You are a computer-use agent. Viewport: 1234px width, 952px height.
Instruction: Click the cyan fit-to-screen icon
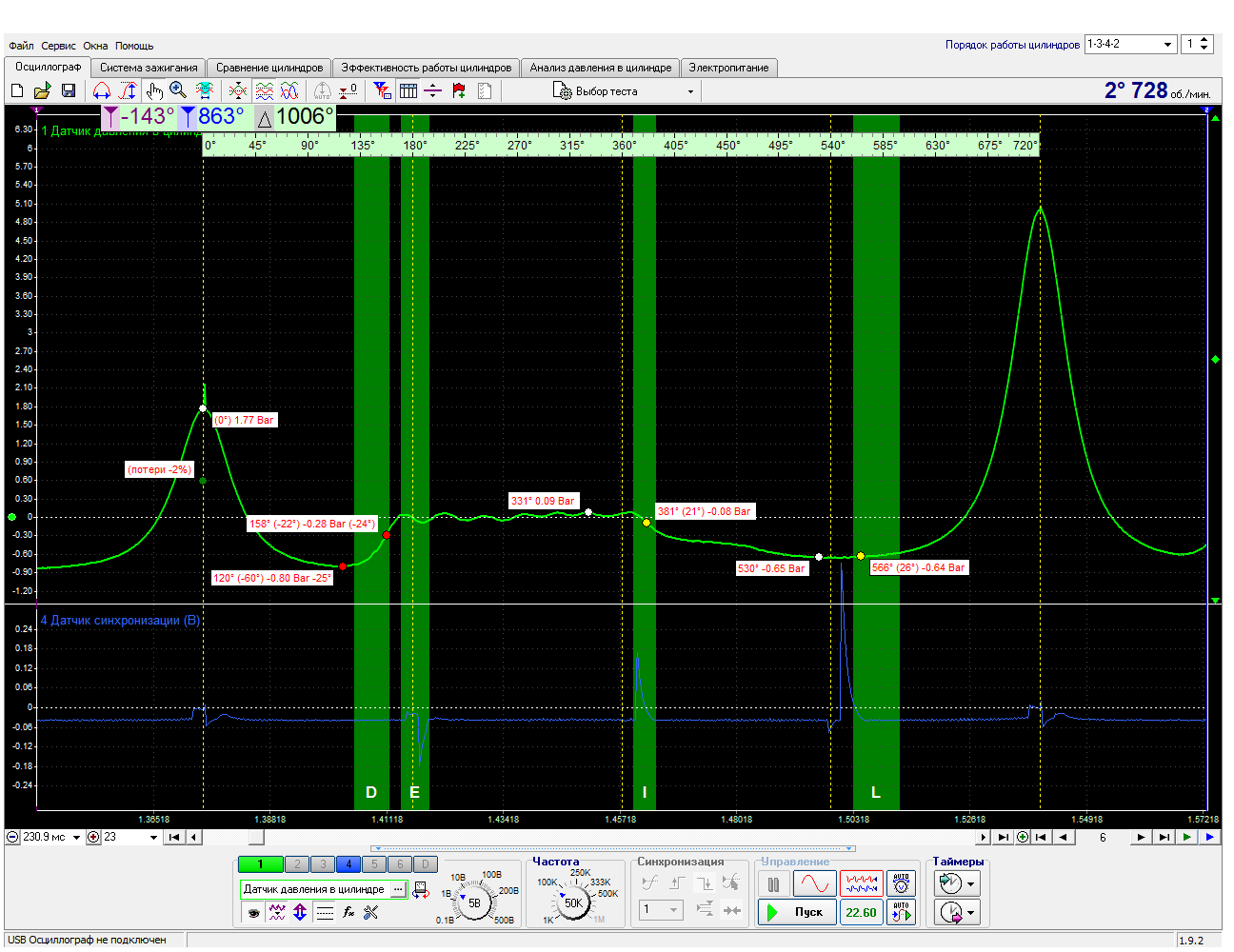pyautogui.click(x=204, y=90)
